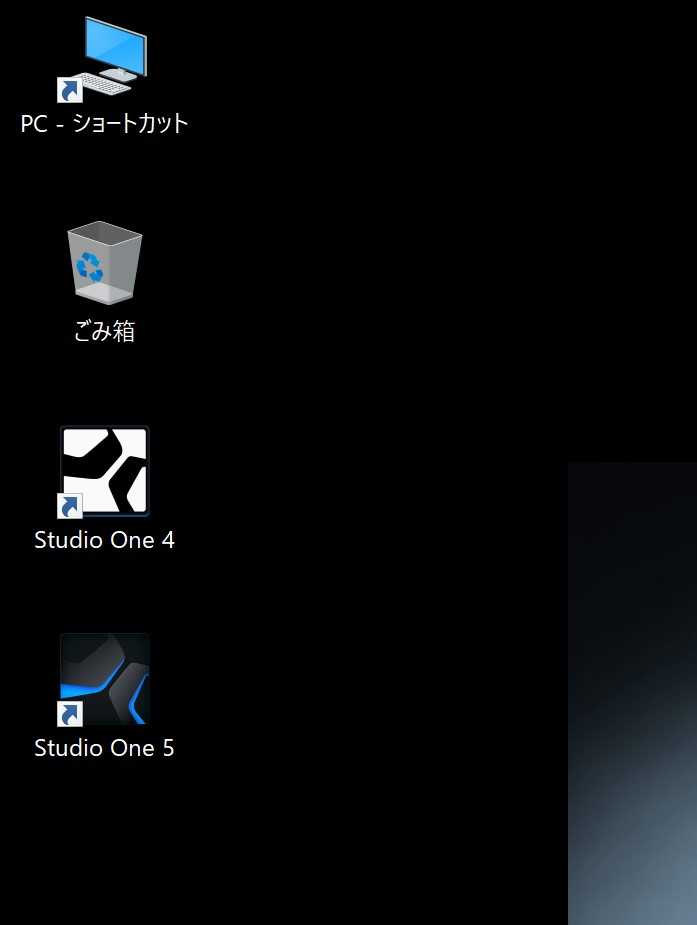Click the "Studio One 4" label text
This screenshot has width=697, height=925.
click(104, 540)
